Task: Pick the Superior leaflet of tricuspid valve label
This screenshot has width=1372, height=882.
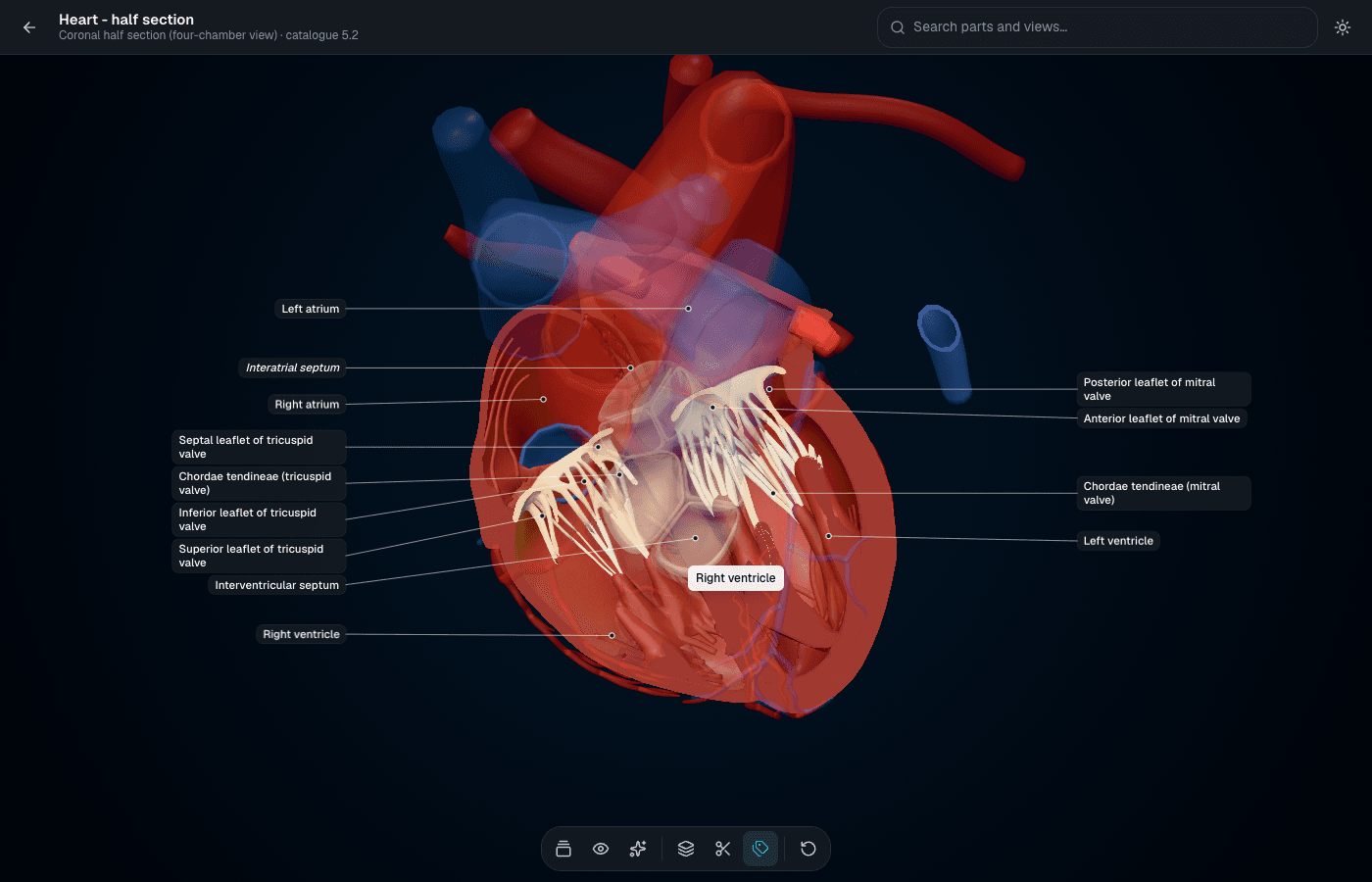Action: pyautogui.click(x=259, y=556)
